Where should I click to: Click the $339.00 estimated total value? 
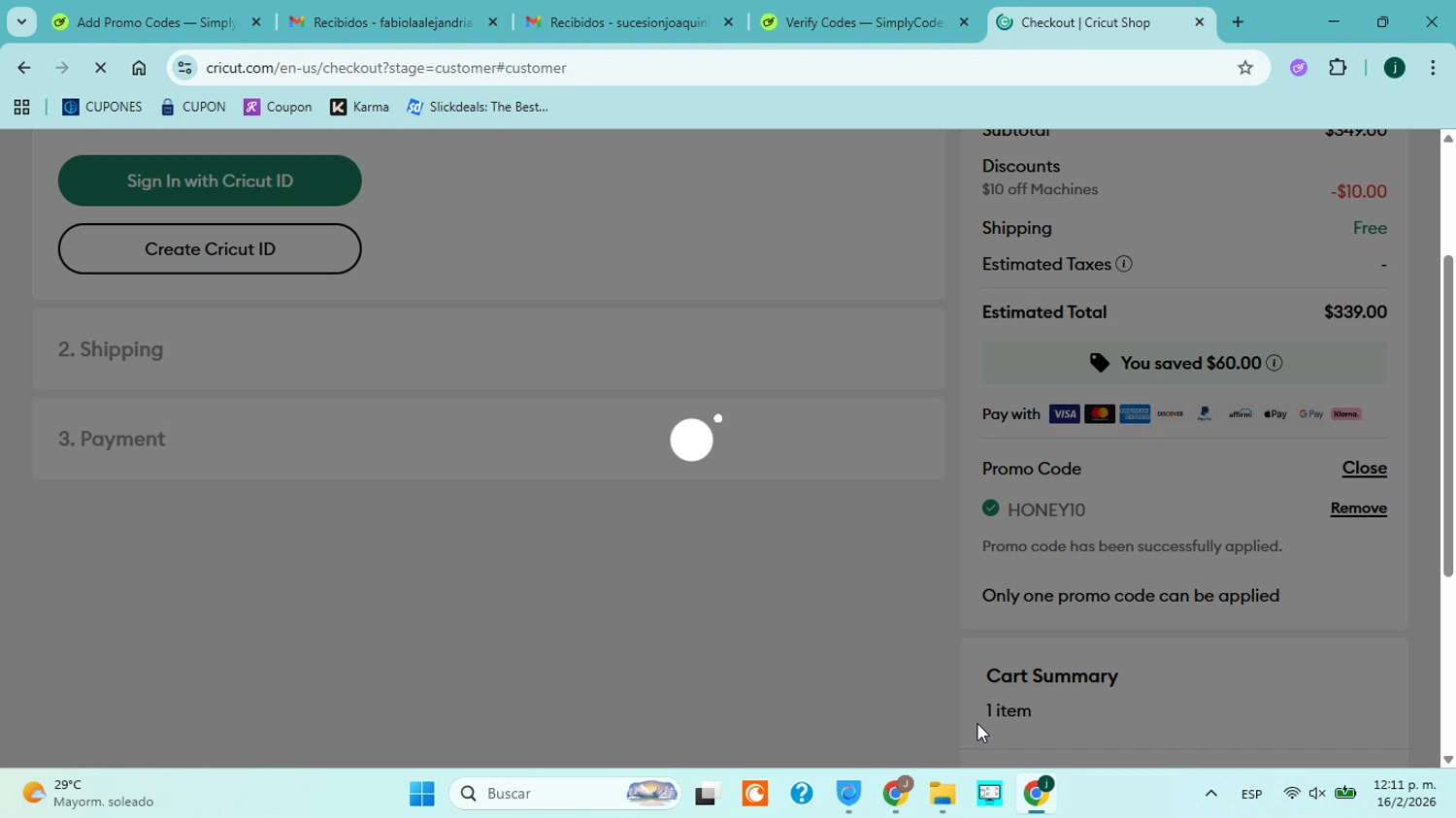coord(1355,312)
